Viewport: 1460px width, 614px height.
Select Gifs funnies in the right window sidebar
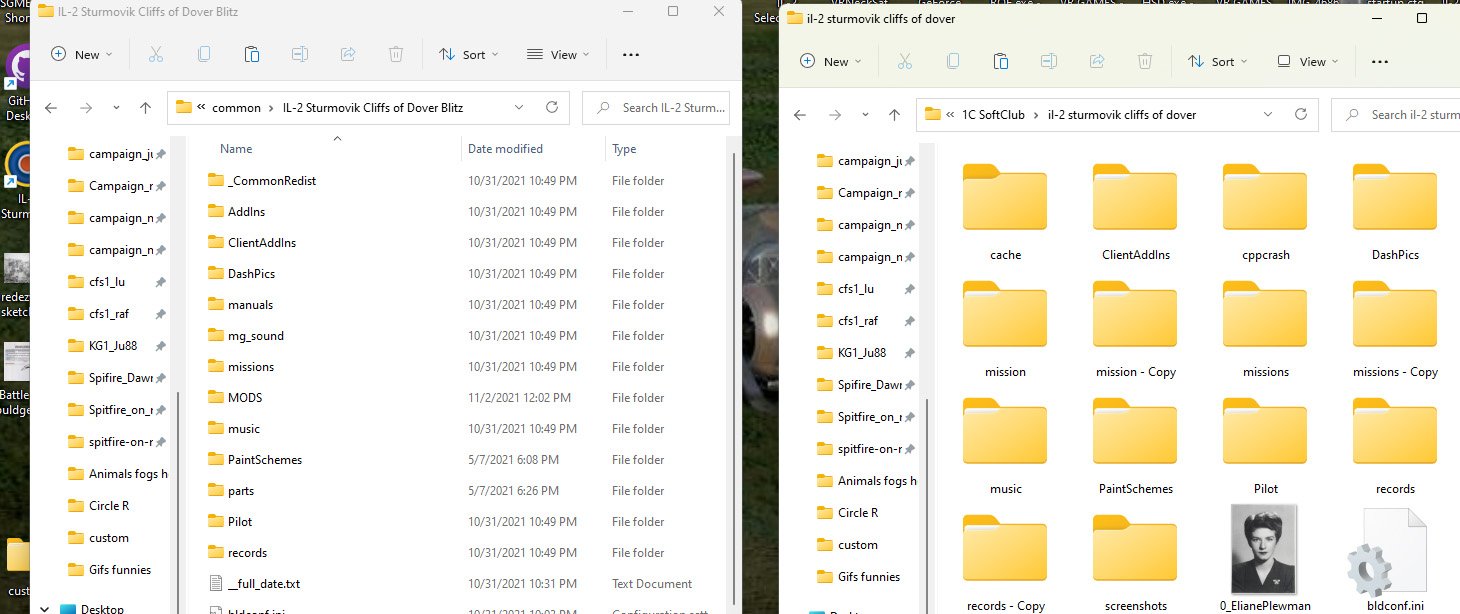(868, 577)
